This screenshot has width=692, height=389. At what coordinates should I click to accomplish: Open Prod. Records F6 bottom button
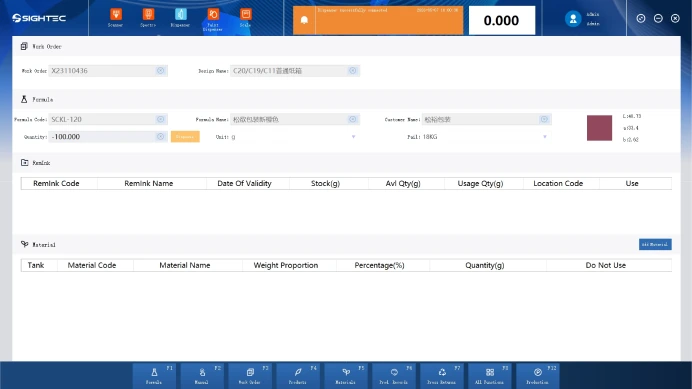point(394,375)
